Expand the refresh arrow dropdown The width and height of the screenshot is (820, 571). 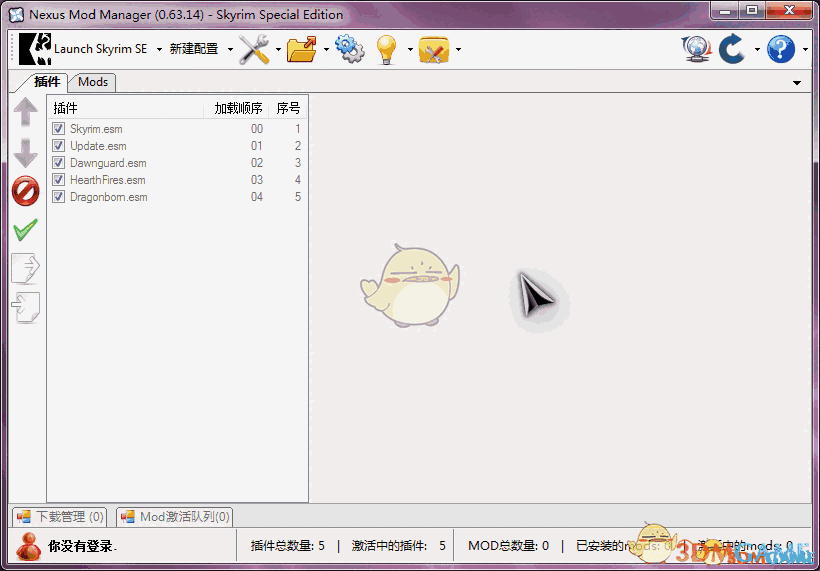(757, 50)
